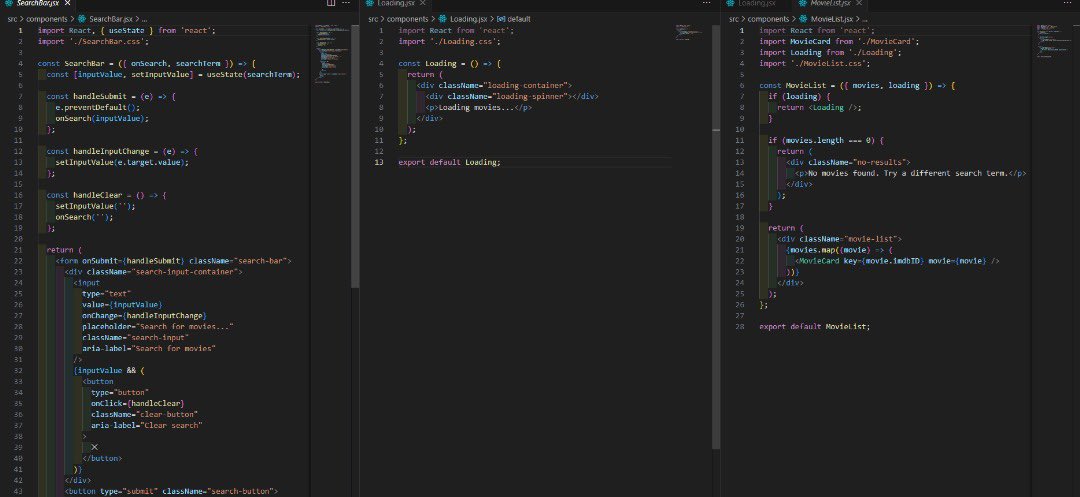Click className="loading-spinner" in Loading.jsx
This screenshot has height=497, width=1080.
506,96
